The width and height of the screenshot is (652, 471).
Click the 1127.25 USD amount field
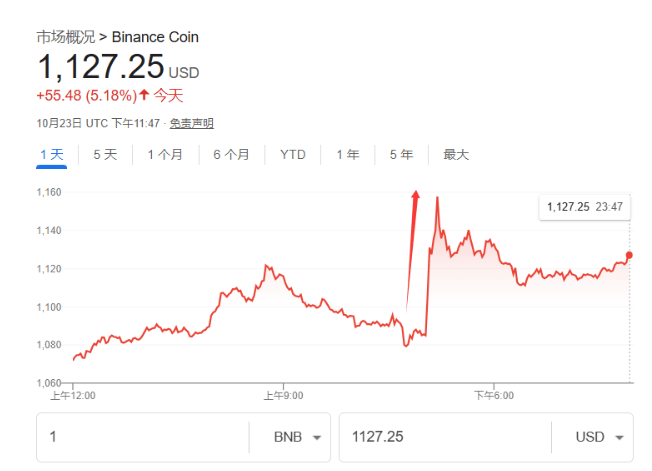pyautogui.click(x=445, y=438)
